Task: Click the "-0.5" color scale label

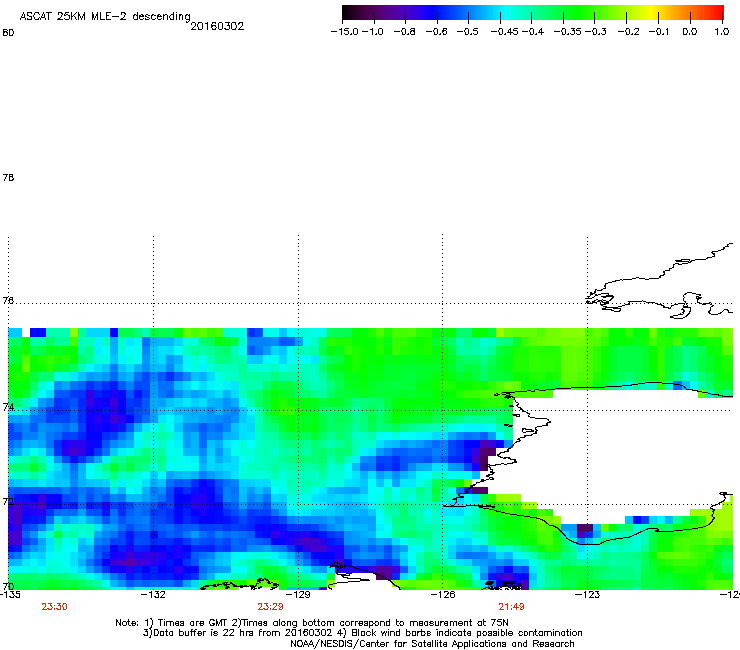Action: pos(468,32)
